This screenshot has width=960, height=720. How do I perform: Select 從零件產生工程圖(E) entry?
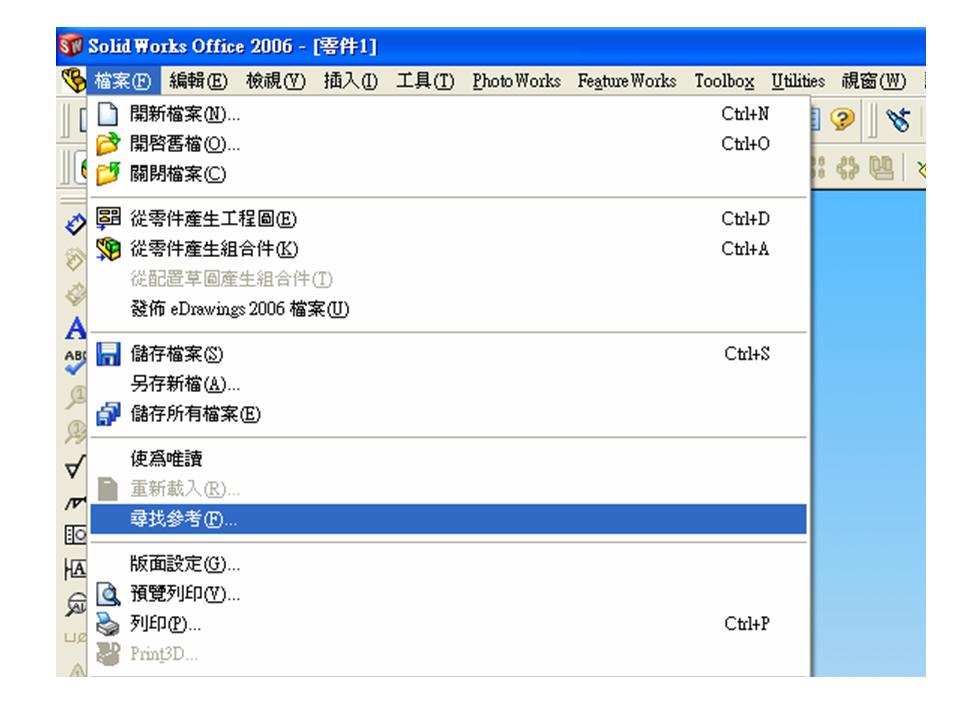pyautogui.click(x=448, y=219)
